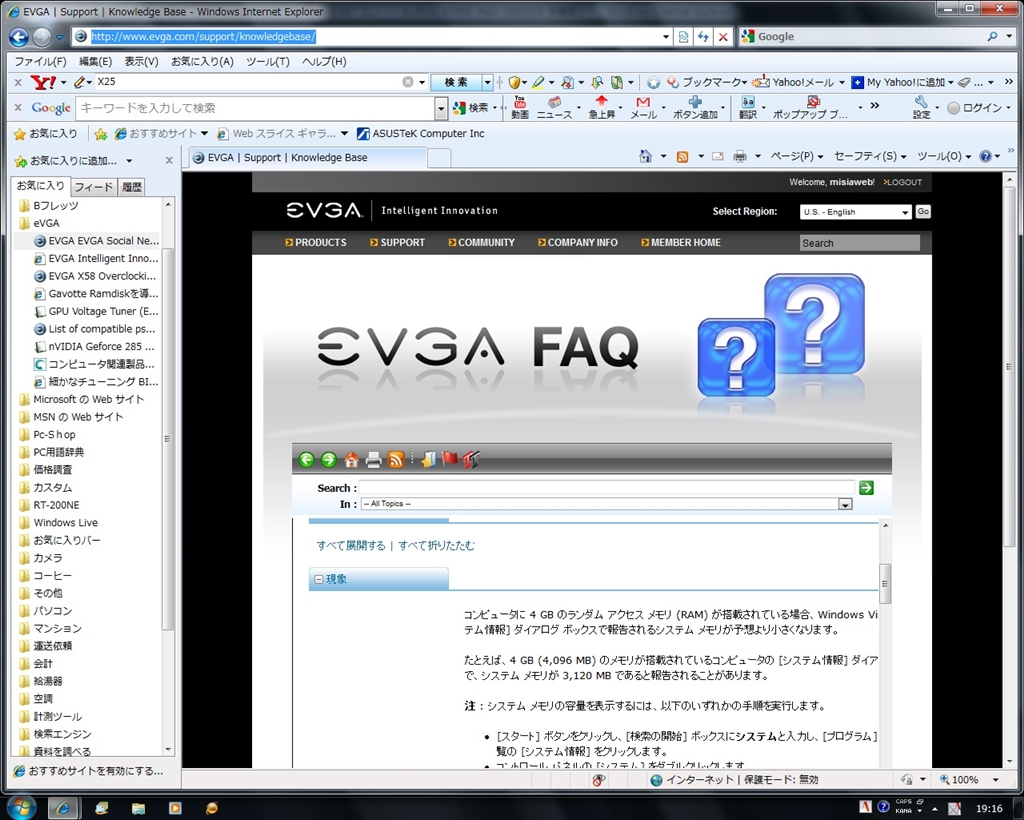Click the 急上昇 trending button
The height and width of the screenshot is (820, 1024).
pyautogui.click(x=601, y=108)
